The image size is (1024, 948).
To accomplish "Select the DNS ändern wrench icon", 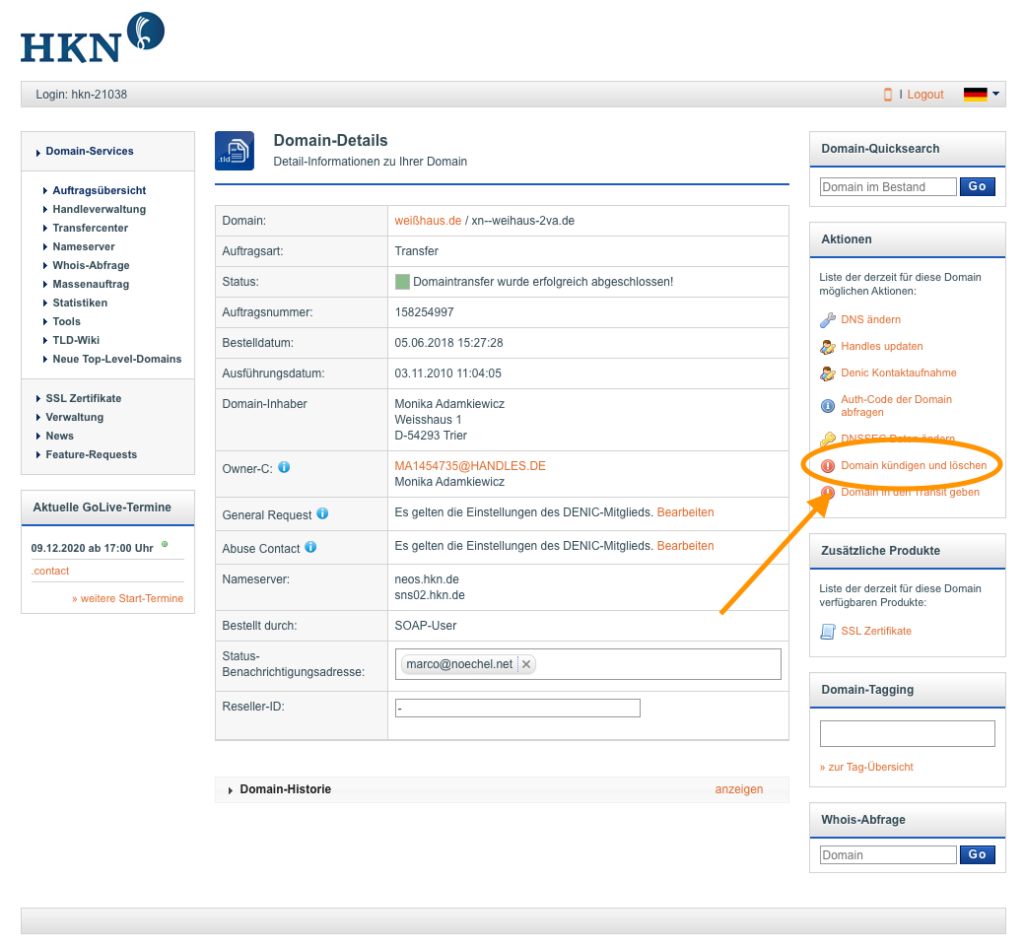I will coord(829,319).
